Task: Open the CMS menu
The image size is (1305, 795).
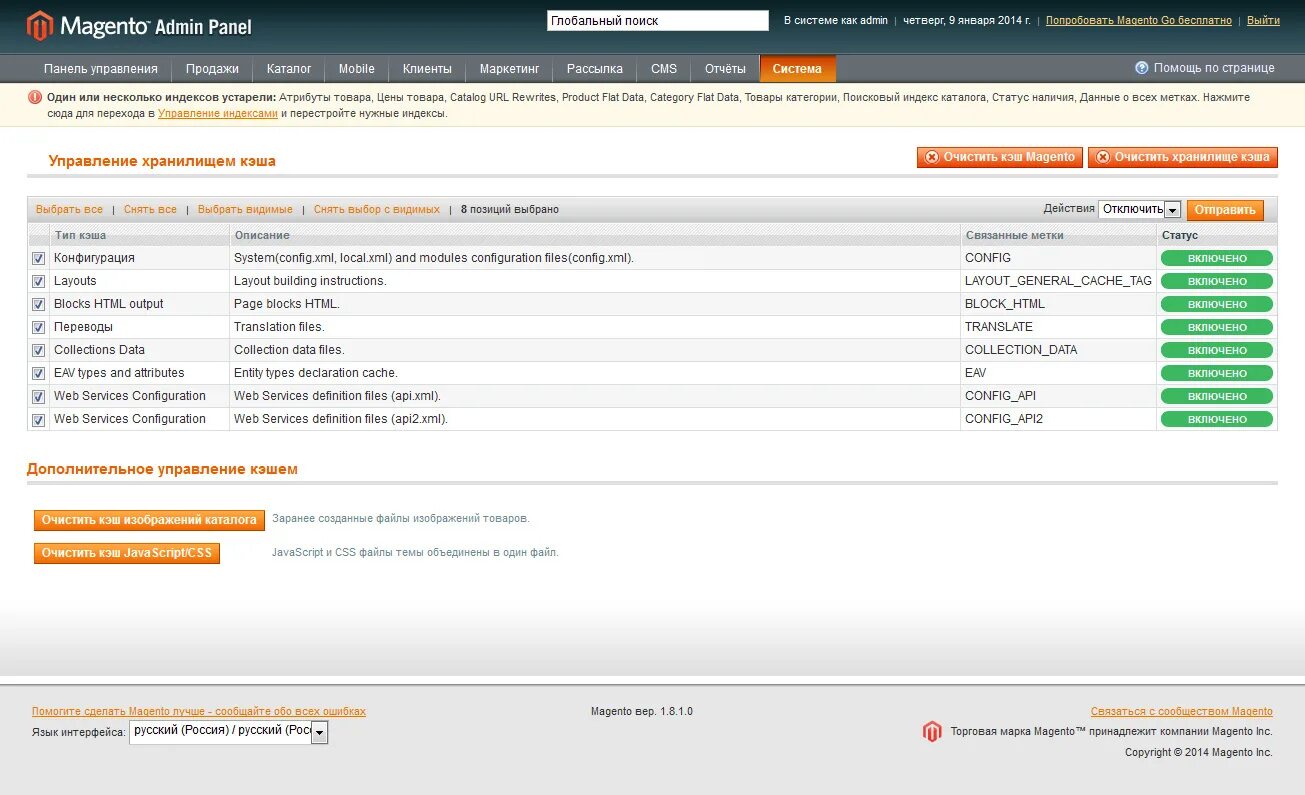Action: pyautogui.click(x=664, y=69)
